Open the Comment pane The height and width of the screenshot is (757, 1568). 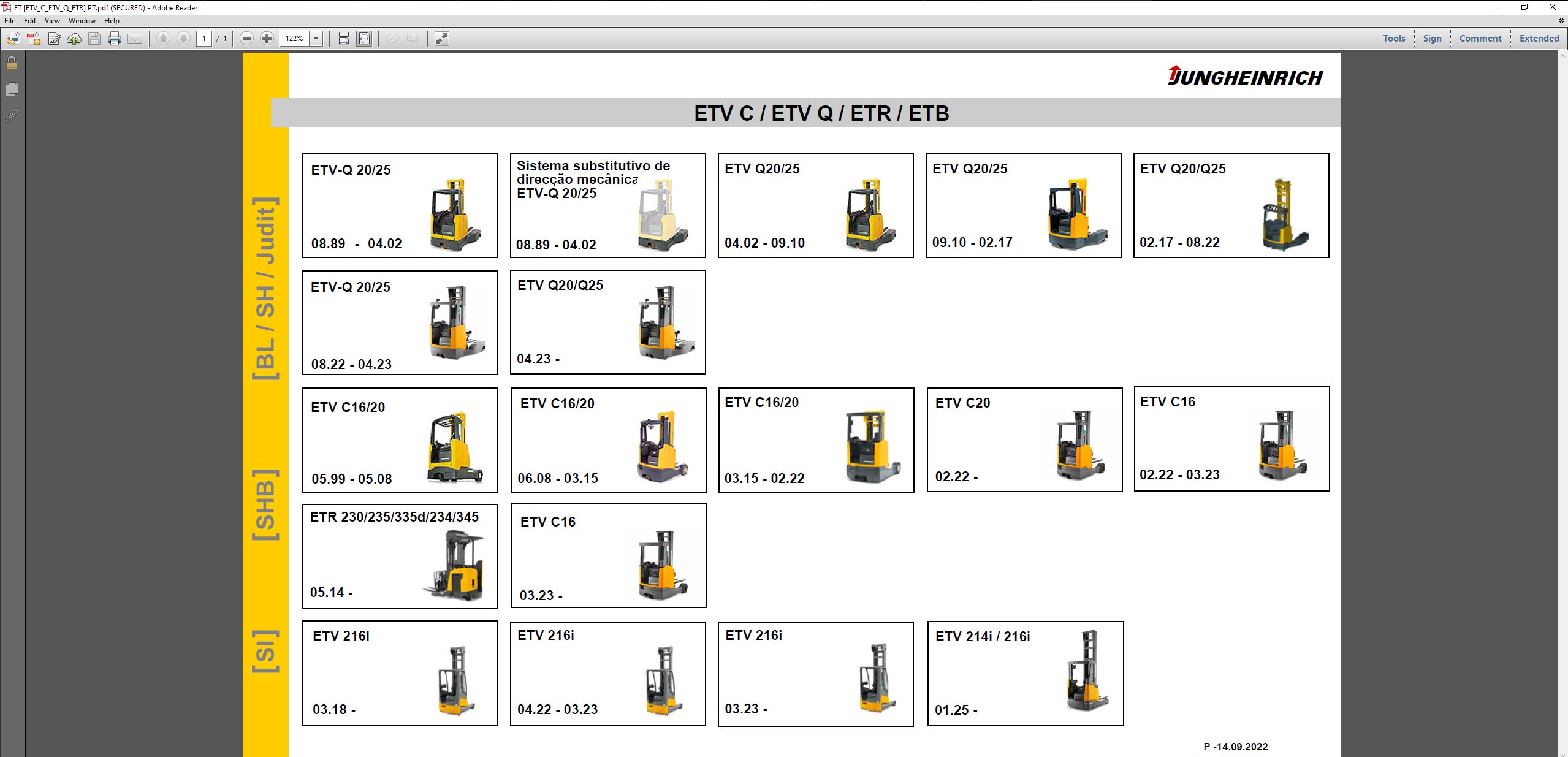point(1480,38)
